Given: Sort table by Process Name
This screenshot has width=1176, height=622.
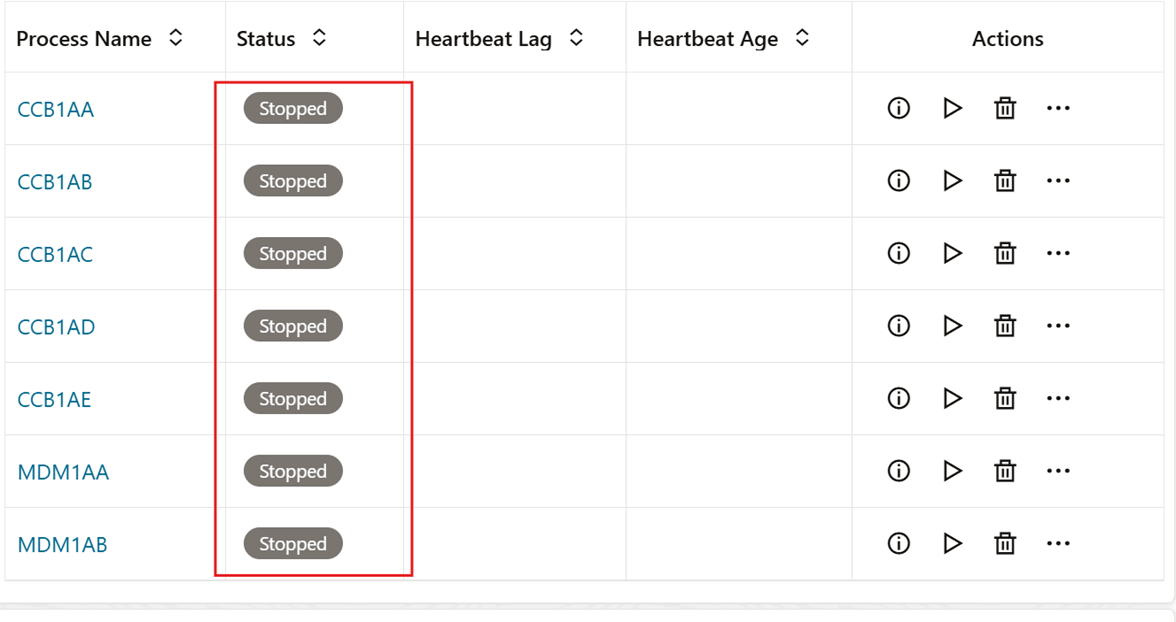Looking at the screenshot, I should (176, 39).
